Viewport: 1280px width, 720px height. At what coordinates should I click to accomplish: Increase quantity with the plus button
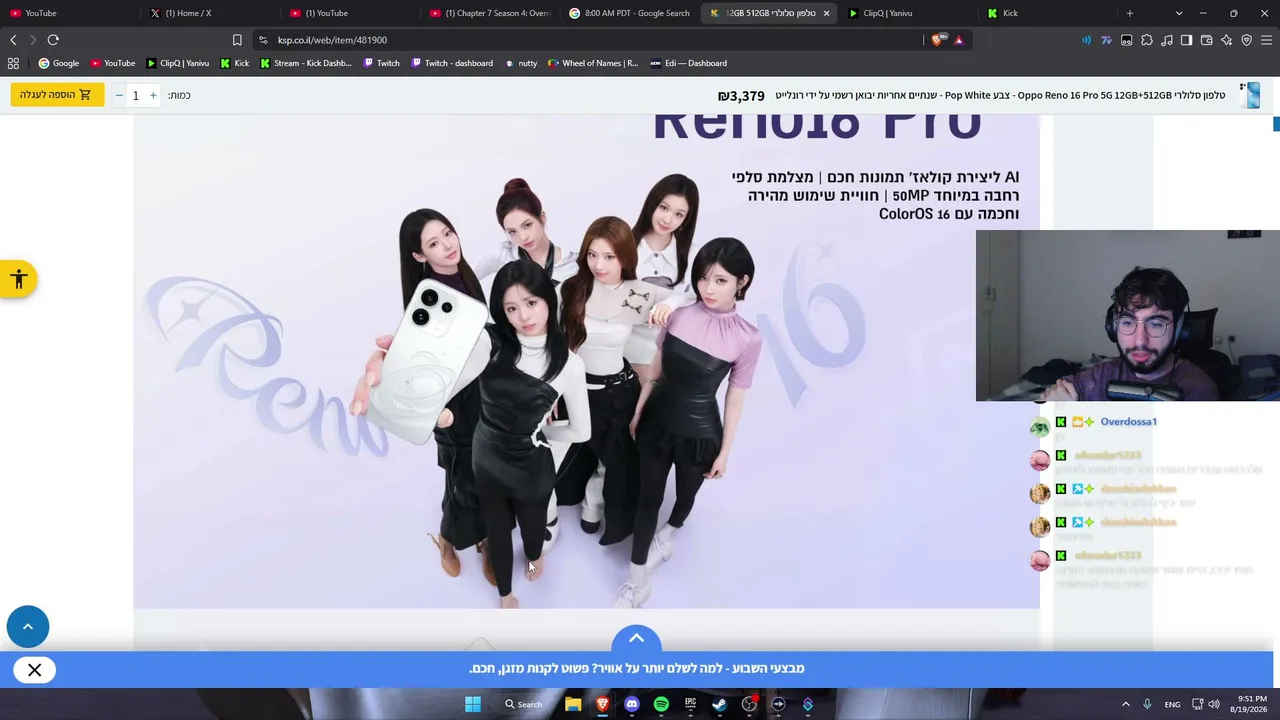coord(153,95)
